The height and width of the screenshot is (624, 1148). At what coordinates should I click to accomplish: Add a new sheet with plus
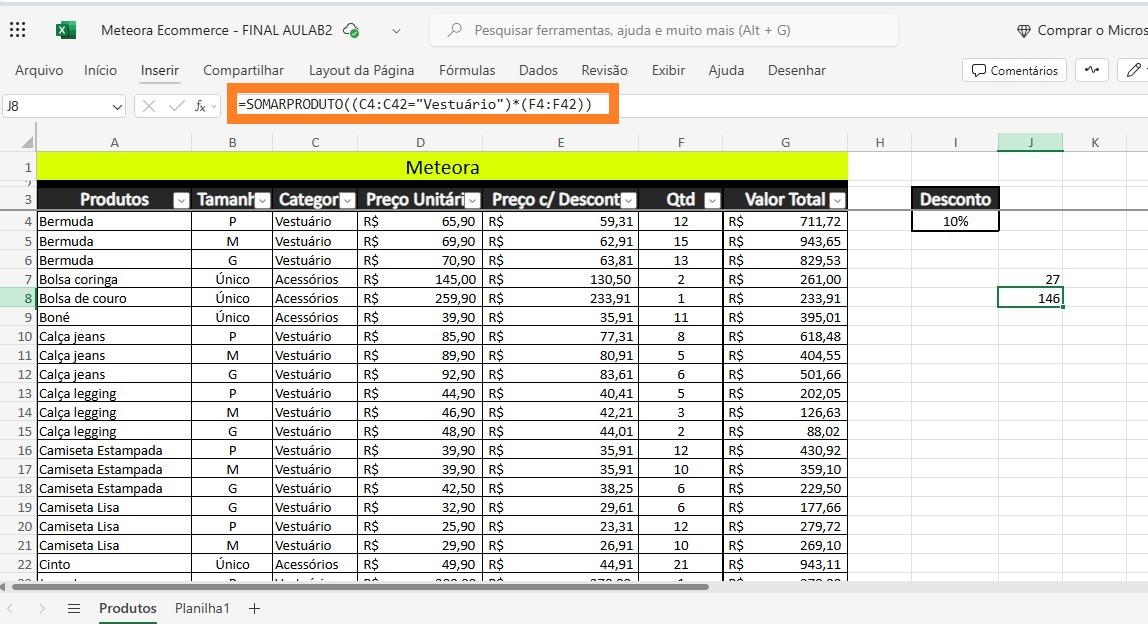click(x=254, y=609)
